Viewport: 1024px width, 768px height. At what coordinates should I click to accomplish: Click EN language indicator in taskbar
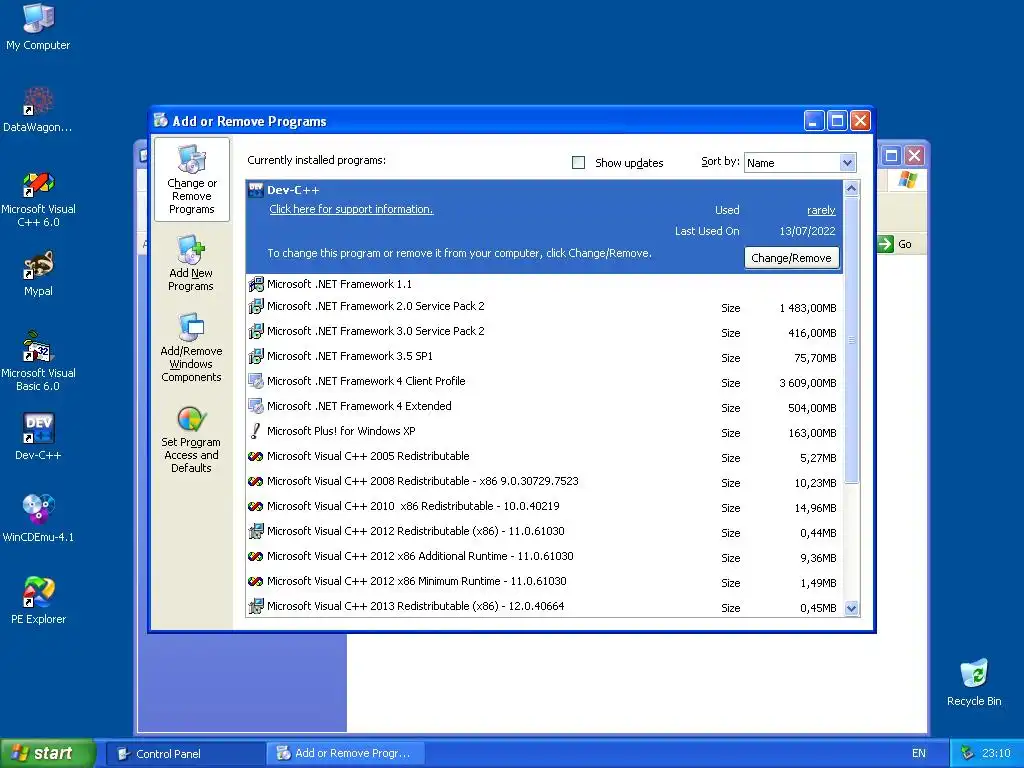pos(918,754)
